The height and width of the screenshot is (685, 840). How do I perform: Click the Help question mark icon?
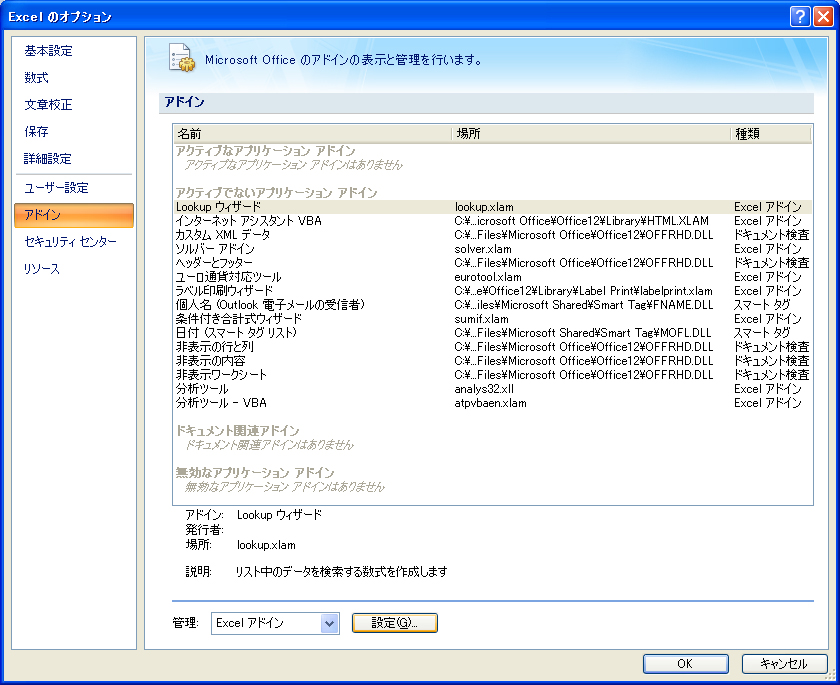coord(799,16)
